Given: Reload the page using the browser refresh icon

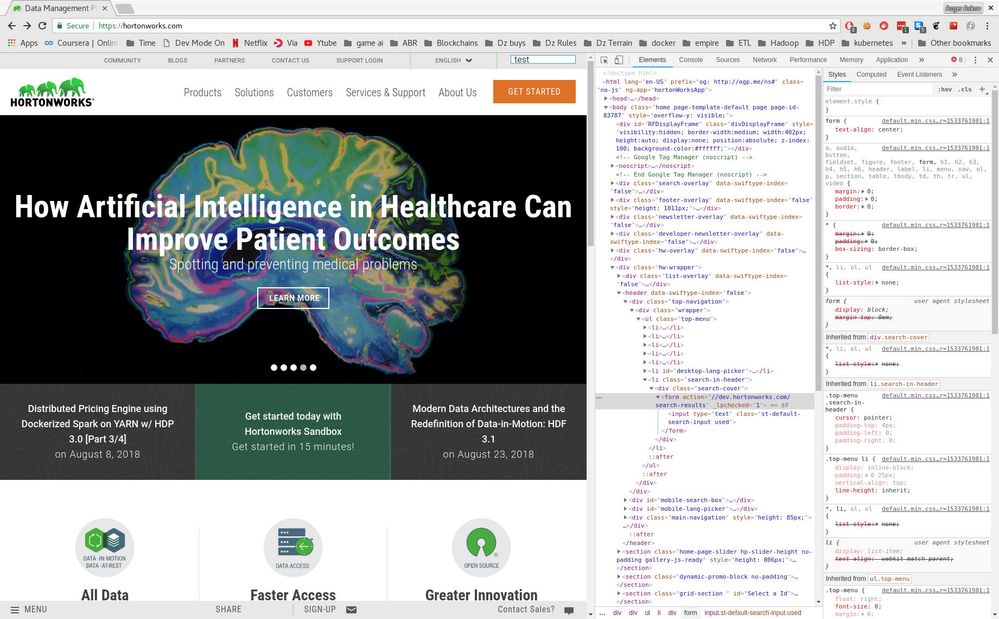Looking at the screenshot, I should click(x=44, y=26).
